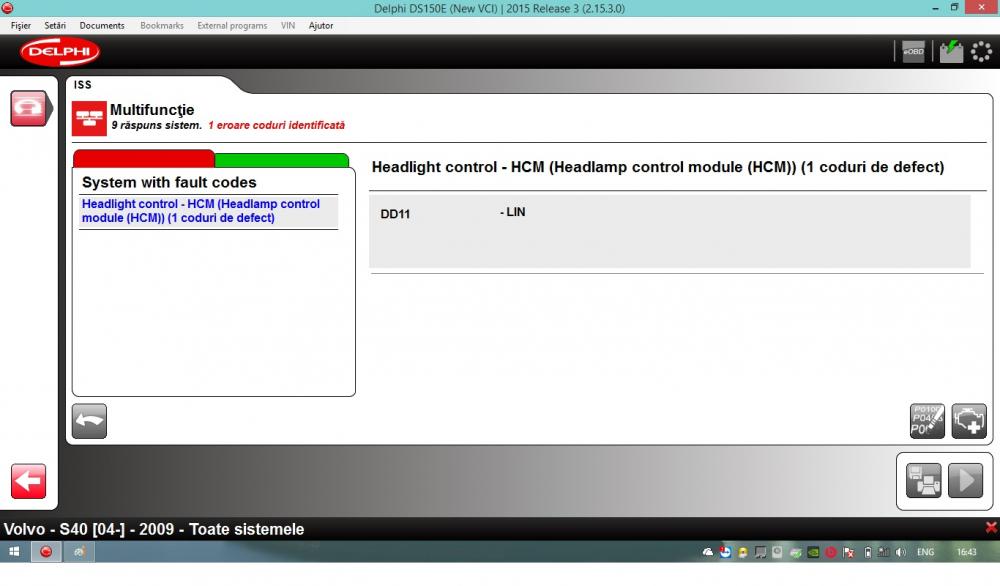Open the Fişier menu
Viewport: 1000px width, 586px height.
20,26
